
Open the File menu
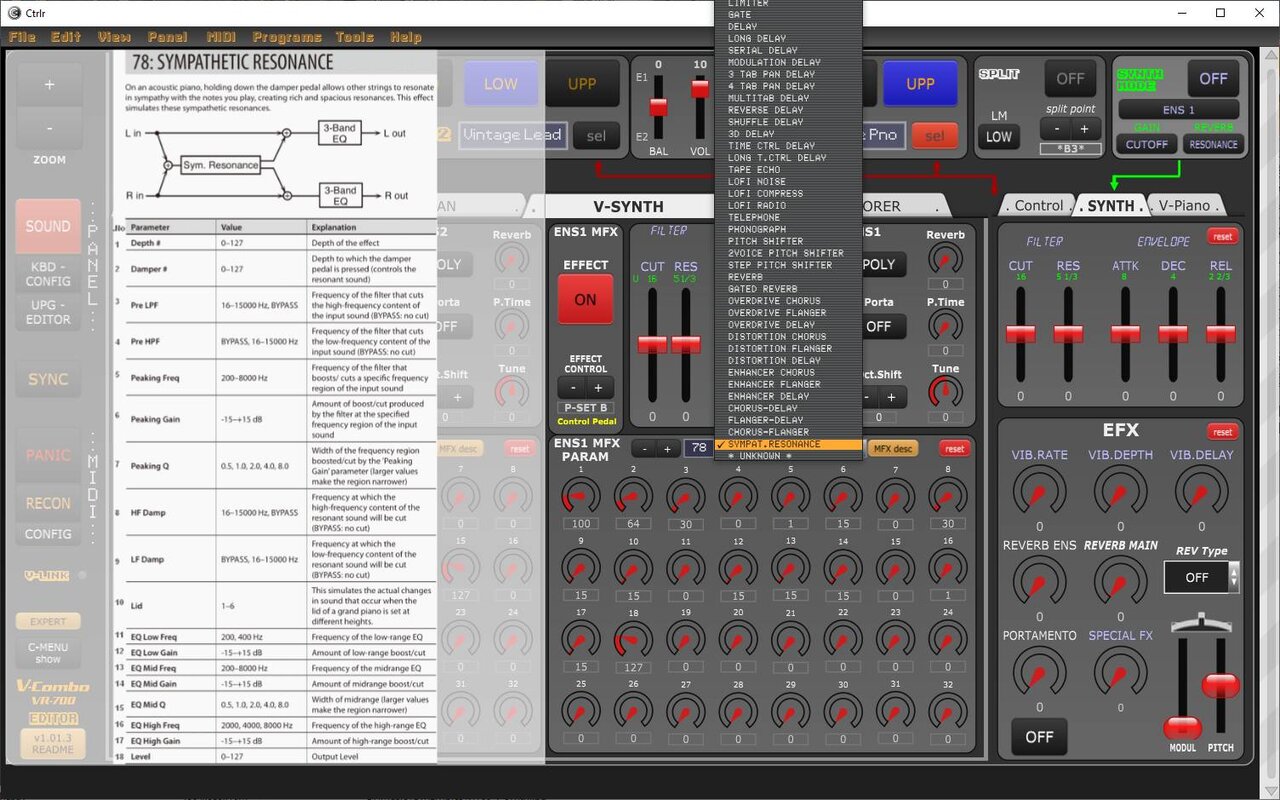click(21, 37)
